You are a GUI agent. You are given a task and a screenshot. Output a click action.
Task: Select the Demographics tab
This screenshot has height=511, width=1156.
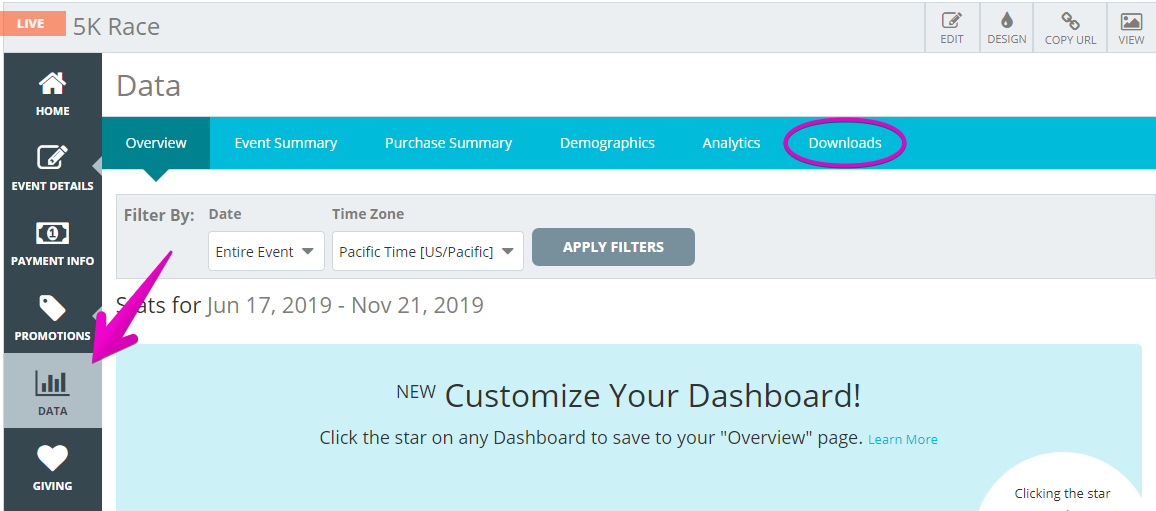(x=607, y=143)
